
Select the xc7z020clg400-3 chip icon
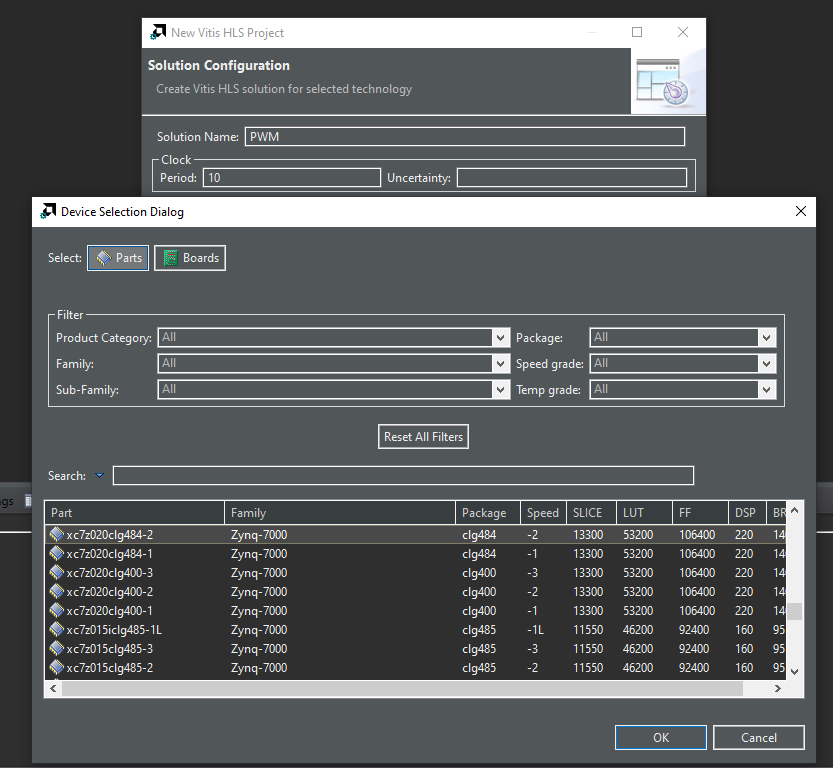point(56,573)
